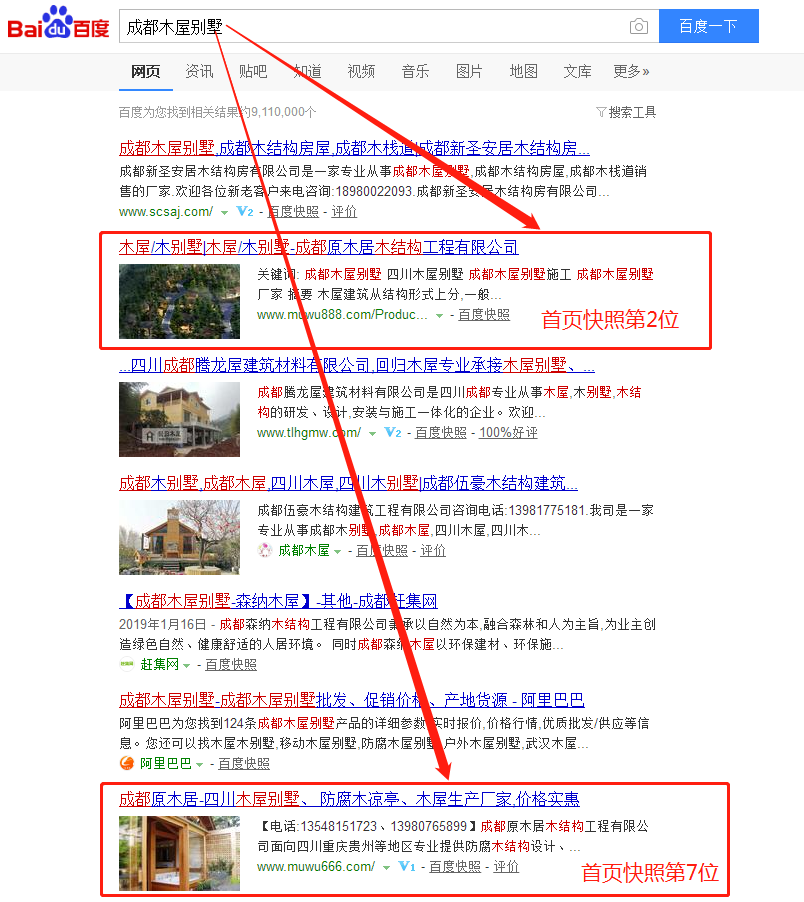Expand the dropdown arrow next to 阿里巴巴
This screenshot has width=804, height=902.
tap(199, 764)
